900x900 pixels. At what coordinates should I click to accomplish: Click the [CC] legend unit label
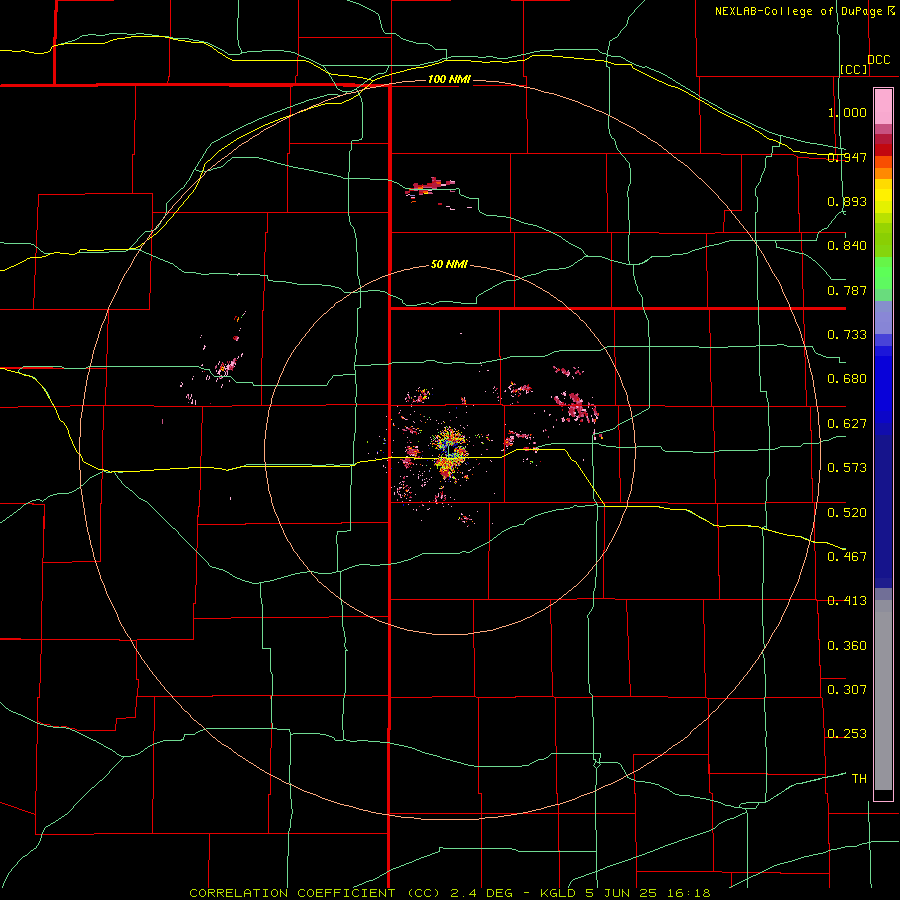[x=854, y=69]
